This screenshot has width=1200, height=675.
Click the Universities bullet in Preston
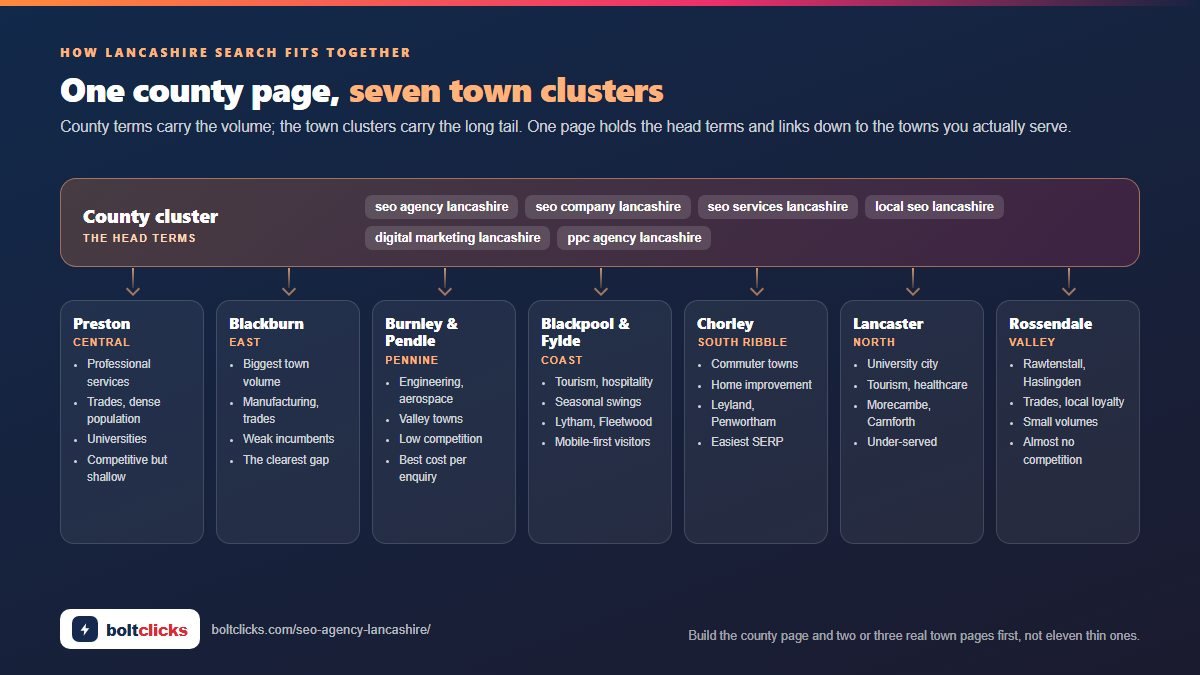coord(117,439)
